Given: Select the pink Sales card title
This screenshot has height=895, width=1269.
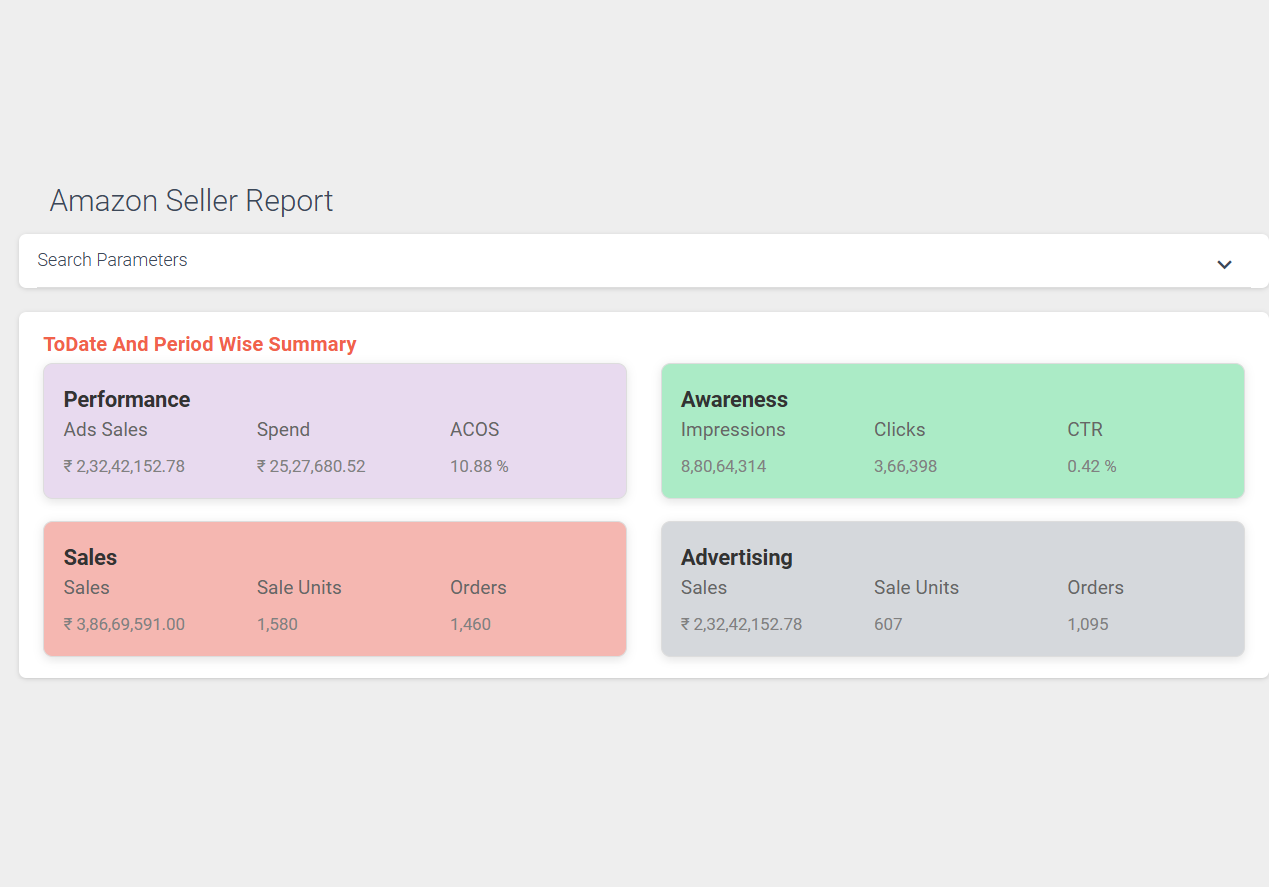Looking at the screenshot, I should (x=90, y=558).
